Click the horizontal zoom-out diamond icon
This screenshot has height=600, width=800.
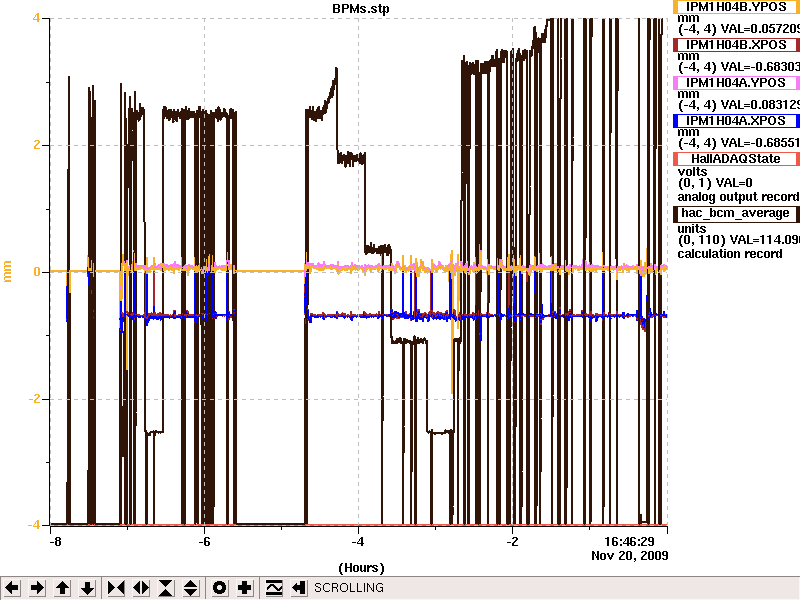click(x=141, y=588)
